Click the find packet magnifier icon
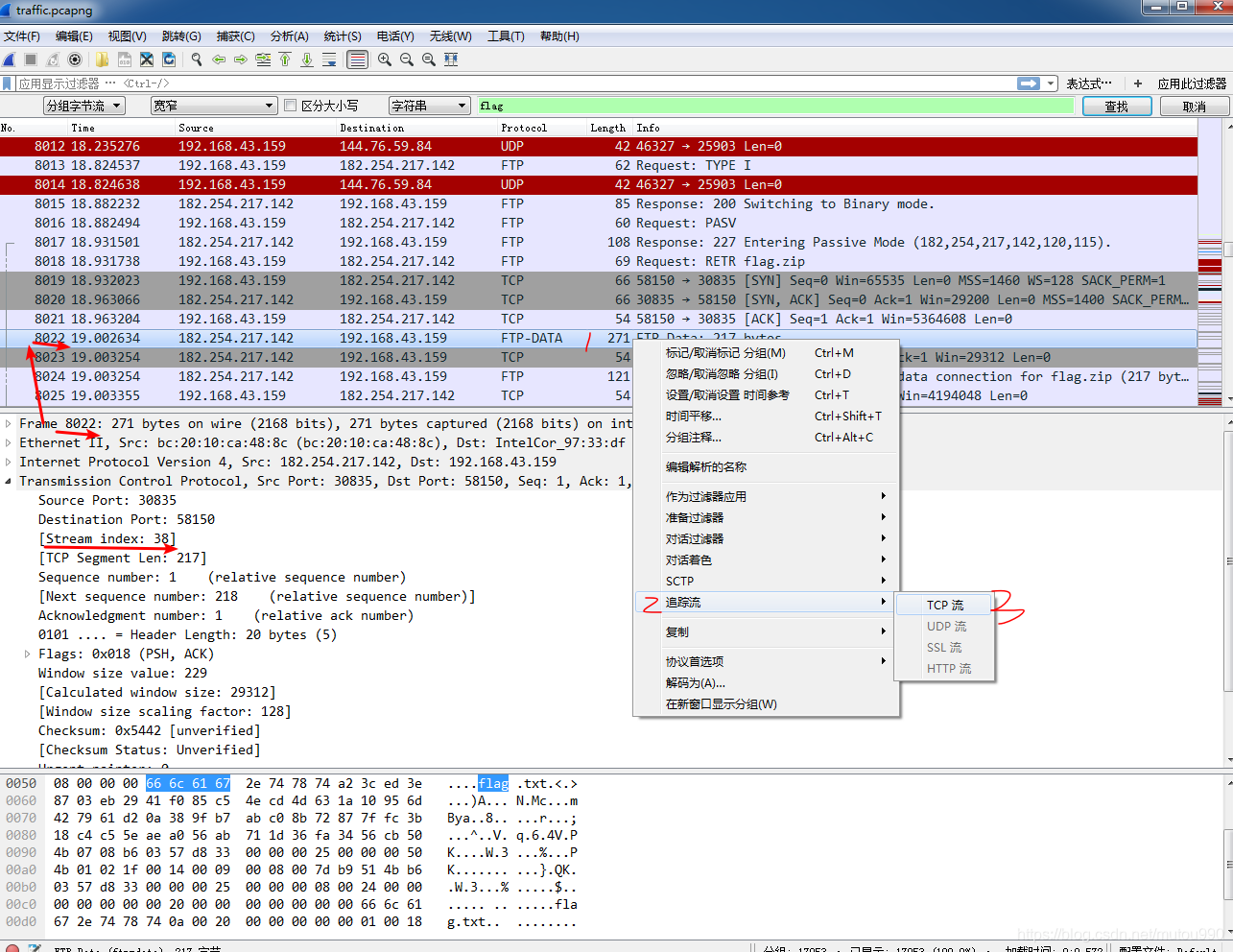 pos(197,59)
